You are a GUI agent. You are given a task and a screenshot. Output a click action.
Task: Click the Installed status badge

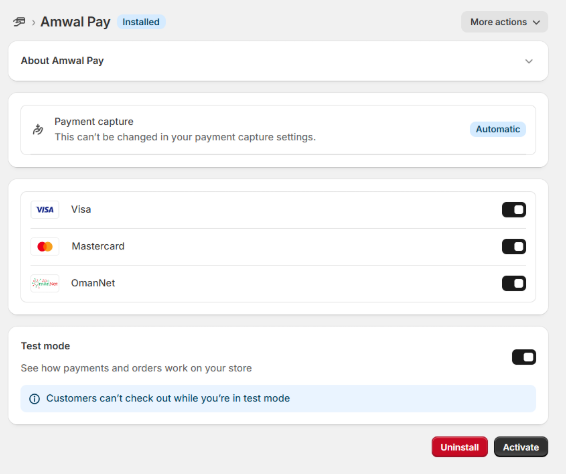coord(141,22)
